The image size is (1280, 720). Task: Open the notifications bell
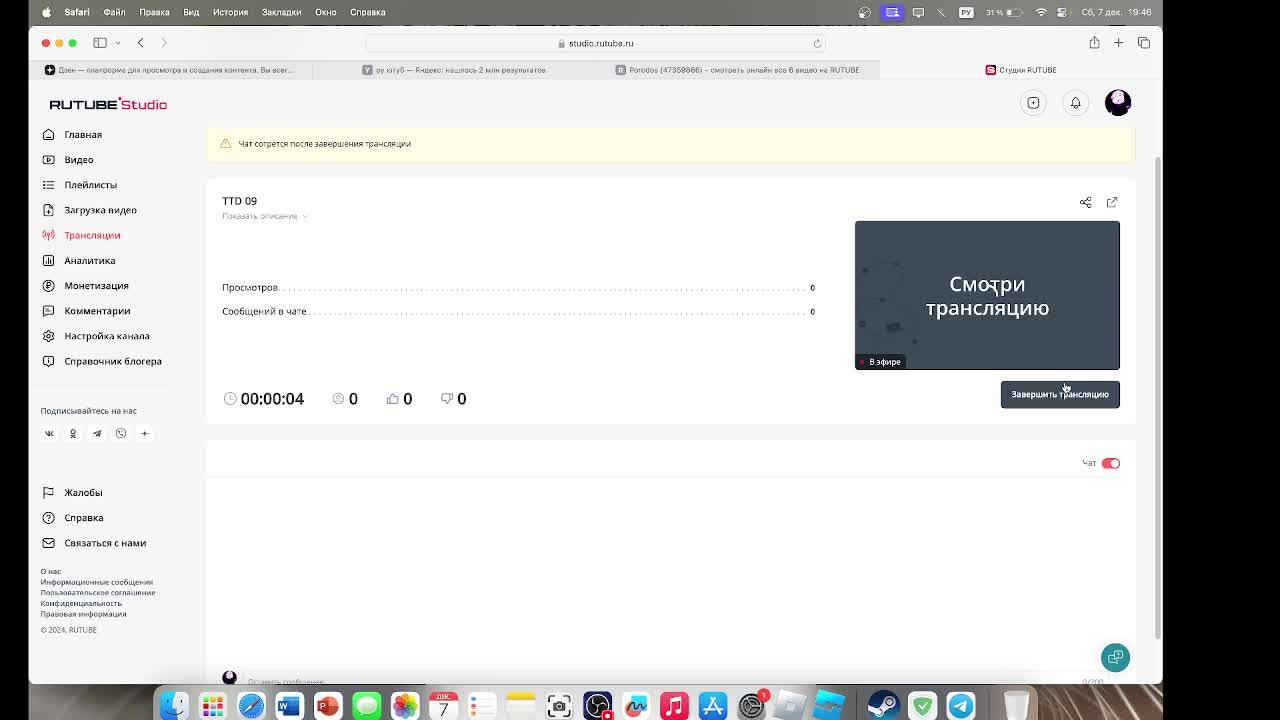[x=1076, y=102]
